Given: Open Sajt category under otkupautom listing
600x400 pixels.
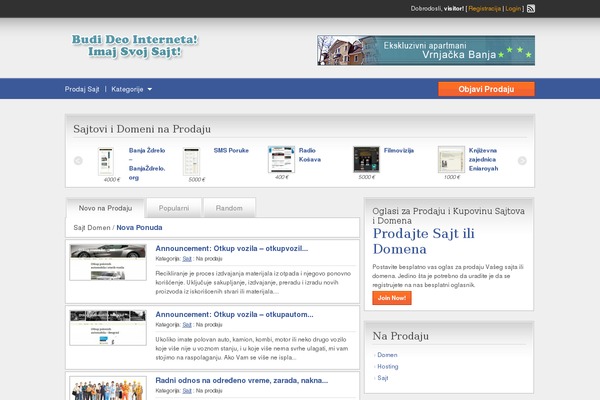Looking at the screenshot, I should pyautogui.click(x=187, y=325).
